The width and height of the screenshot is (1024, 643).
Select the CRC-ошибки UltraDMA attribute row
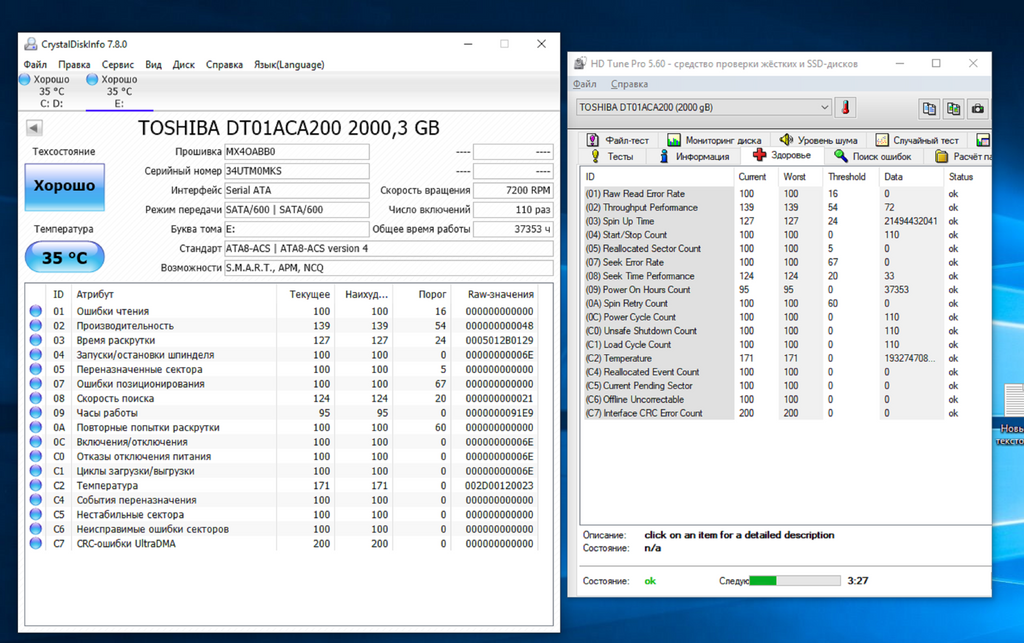click(x=283, y=544)
